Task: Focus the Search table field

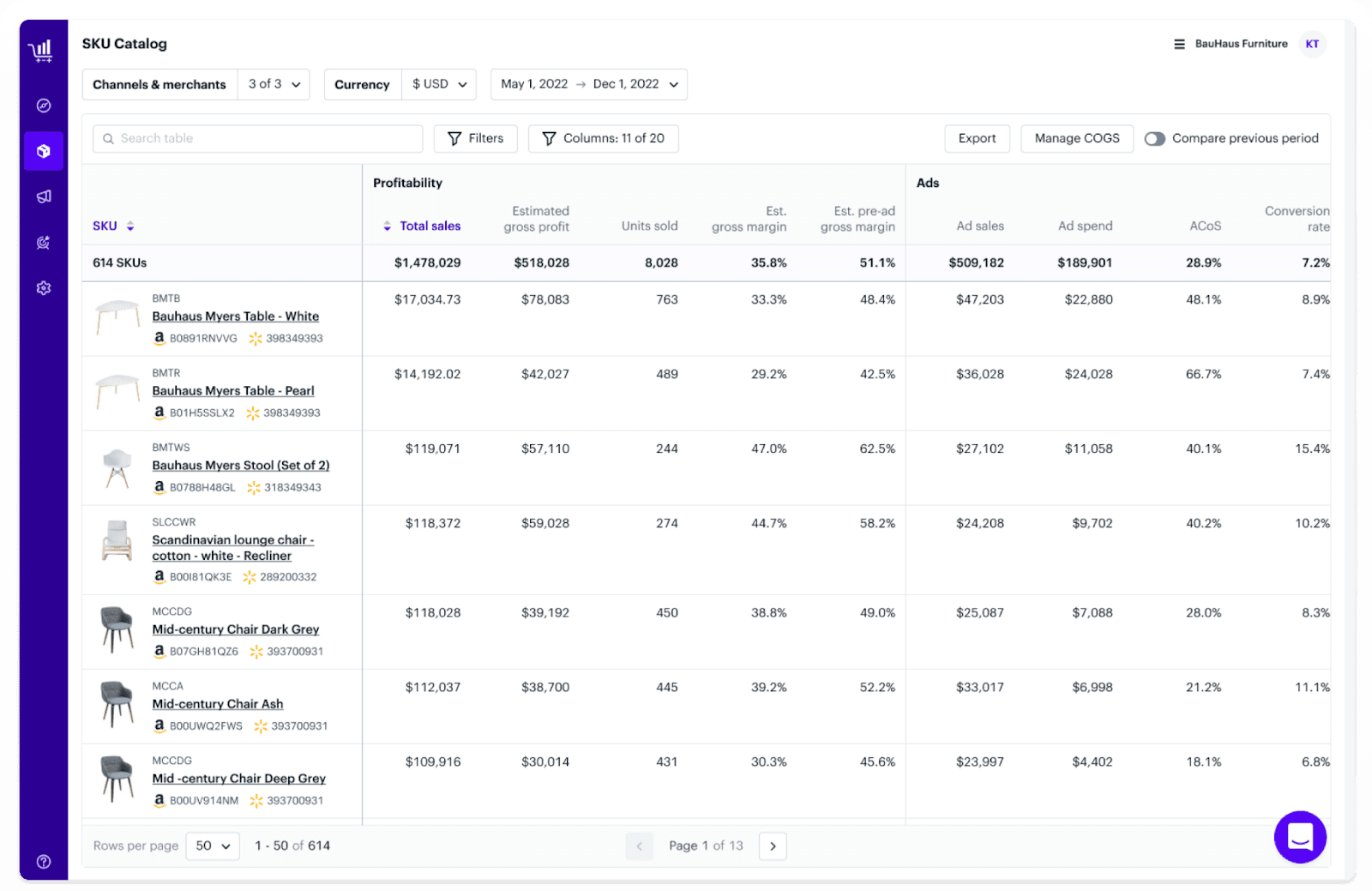Action: coord(258,138)
